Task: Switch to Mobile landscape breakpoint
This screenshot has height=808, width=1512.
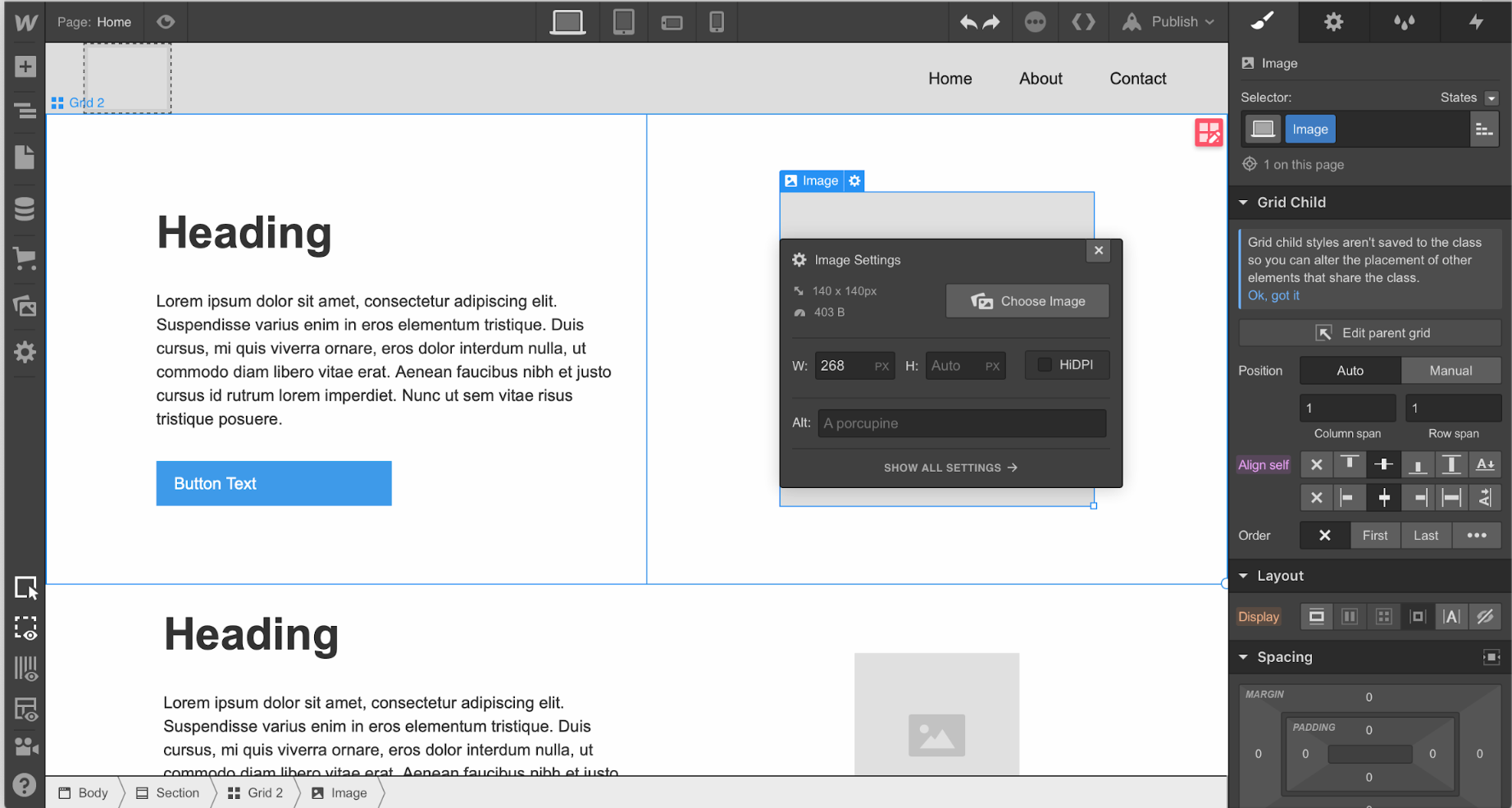Action: (672, 23)
